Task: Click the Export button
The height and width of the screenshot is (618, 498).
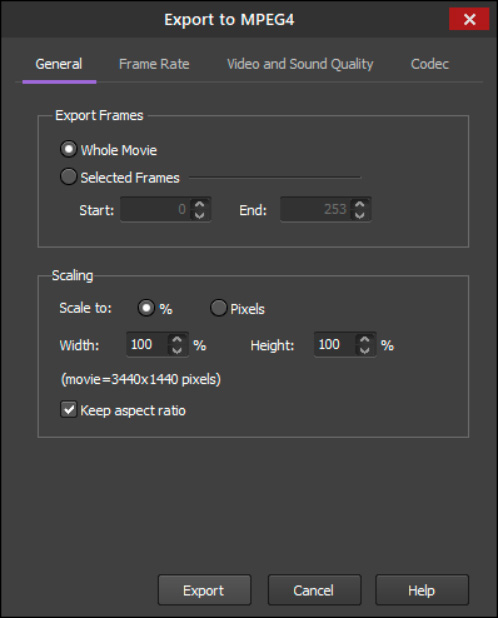Action: [x=204, y=590]
